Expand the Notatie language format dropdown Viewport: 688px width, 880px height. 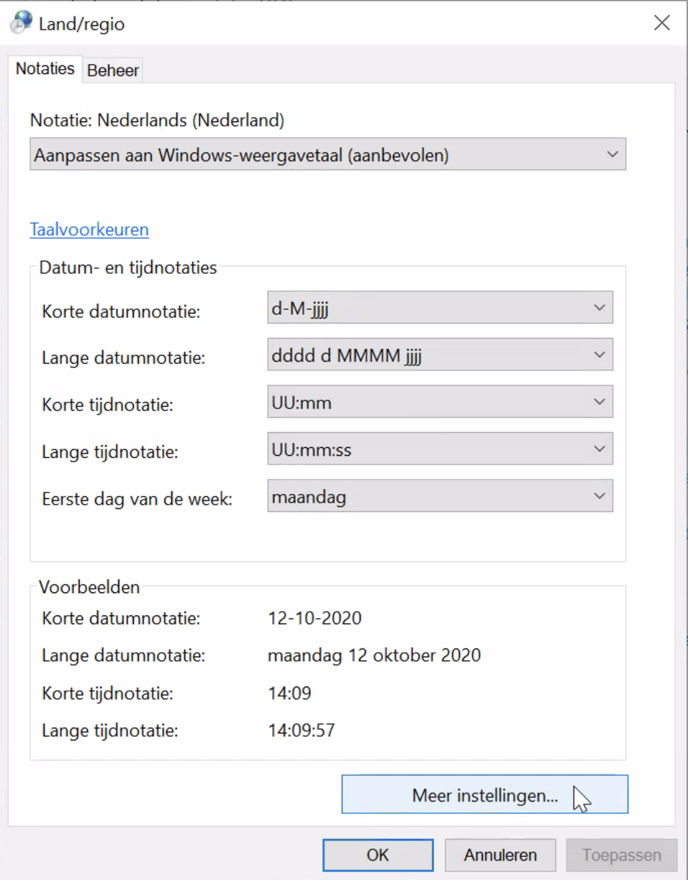328,155
